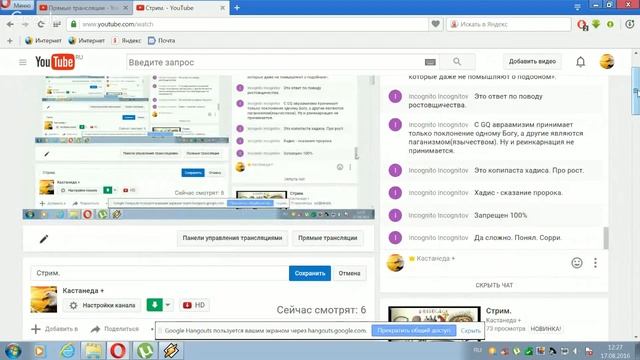The height and width of the screenshot is (360, 640).
Task: Click Отмена button
Action: [349, 273]
